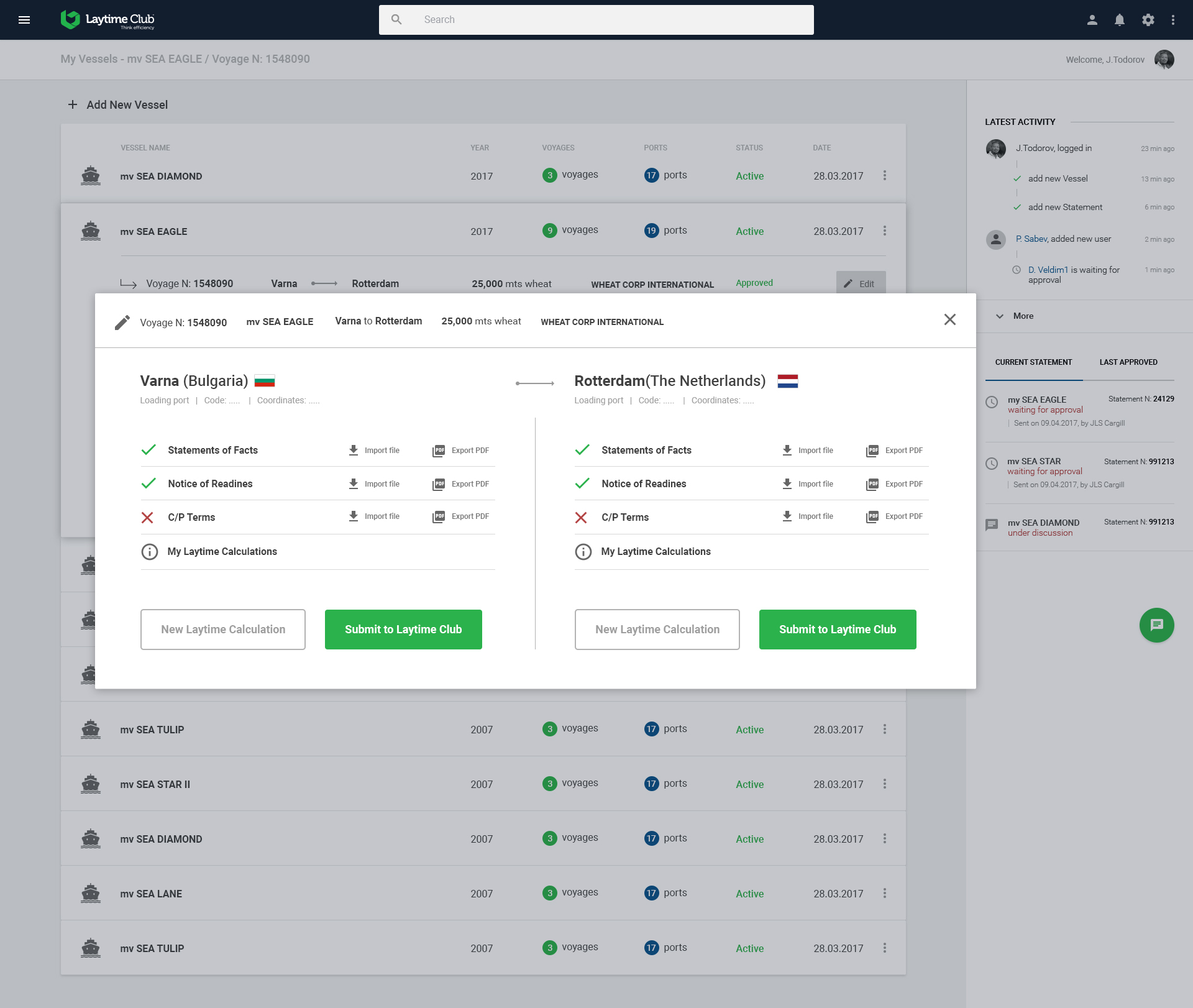Click the Search input field
Viewport: 1193px width, 1008px height.
[x=596, y=20]
